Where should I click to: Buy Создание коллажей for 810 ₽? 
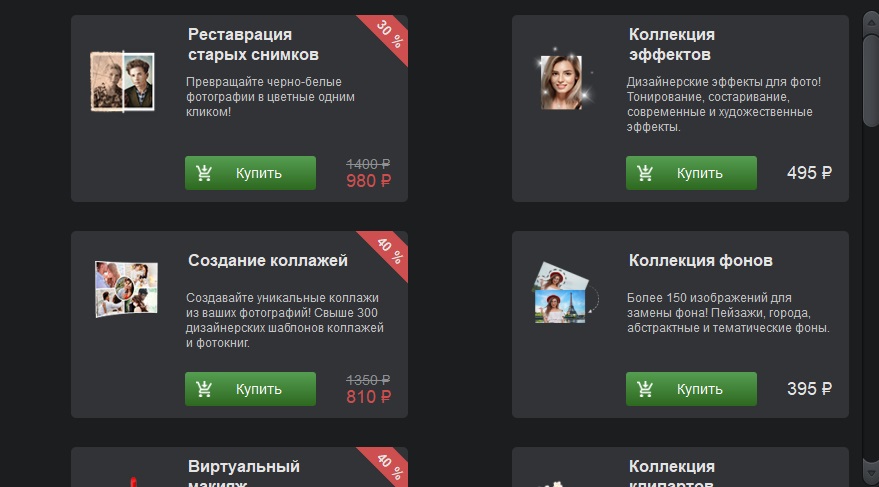click(x=250, y=389)
